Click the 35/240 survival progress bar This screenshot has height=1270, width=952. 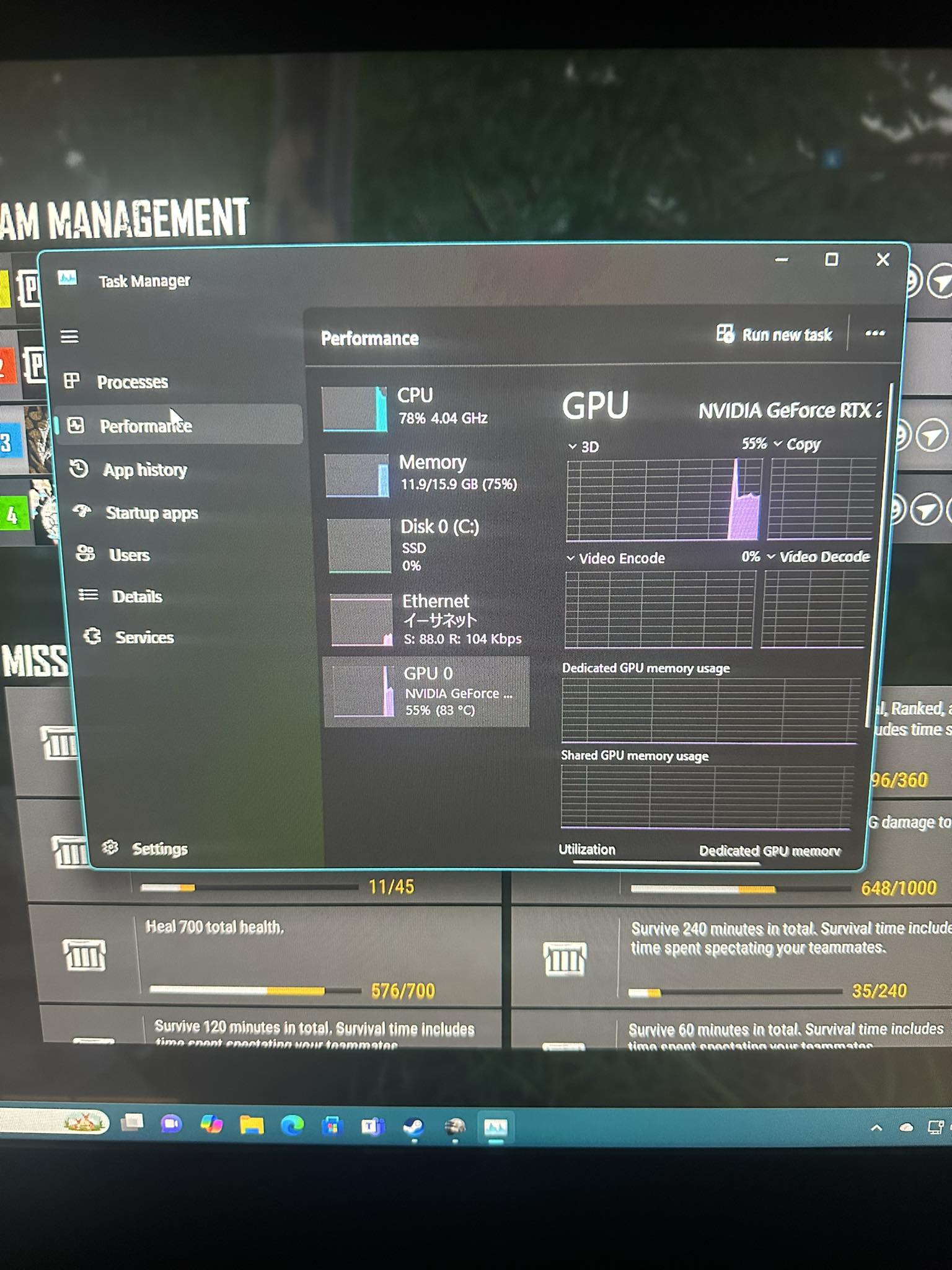pos(735,992)
